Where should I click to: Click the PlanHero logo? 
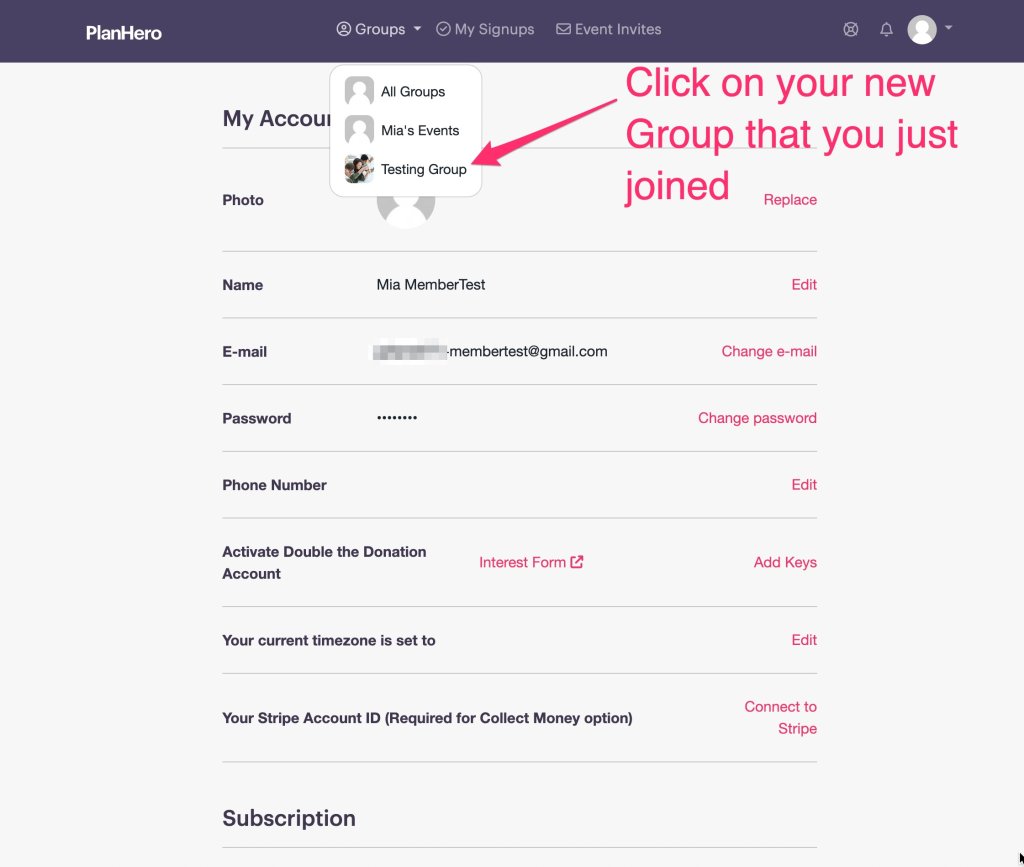[x=124, y=32]
